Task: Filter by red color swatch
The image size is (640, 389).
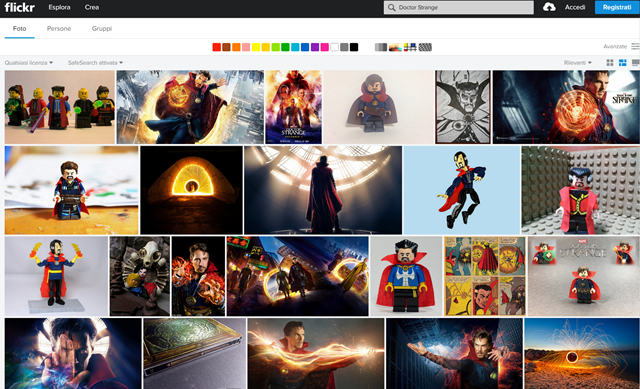Action: [x=216, y=47]
